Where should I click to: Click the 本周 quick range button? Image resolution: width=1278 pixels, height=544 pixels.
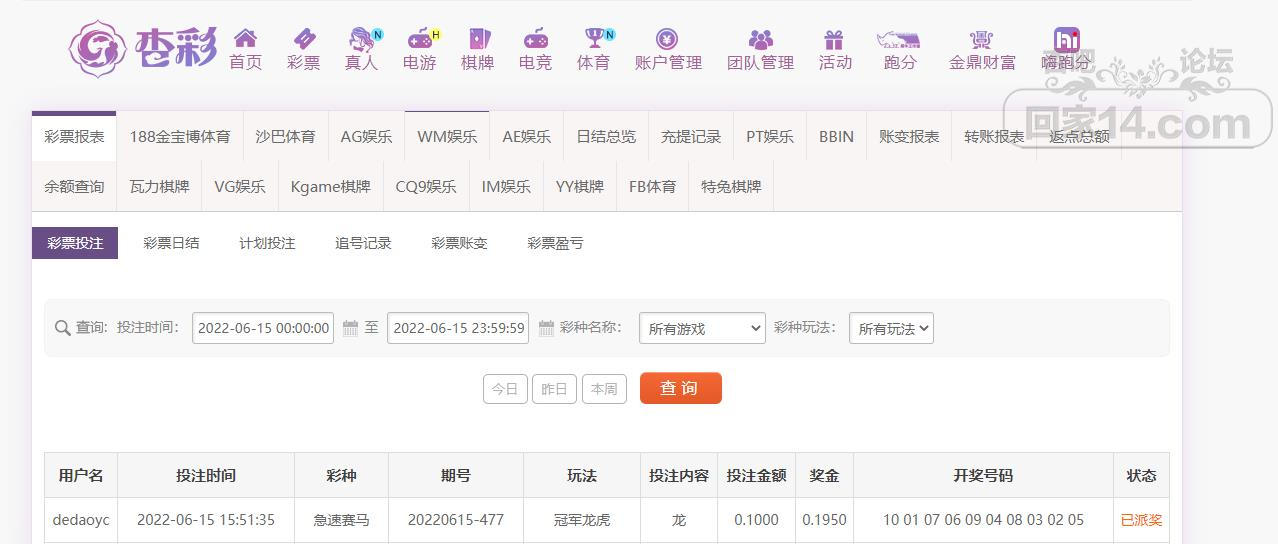click(x=604, y=389)
